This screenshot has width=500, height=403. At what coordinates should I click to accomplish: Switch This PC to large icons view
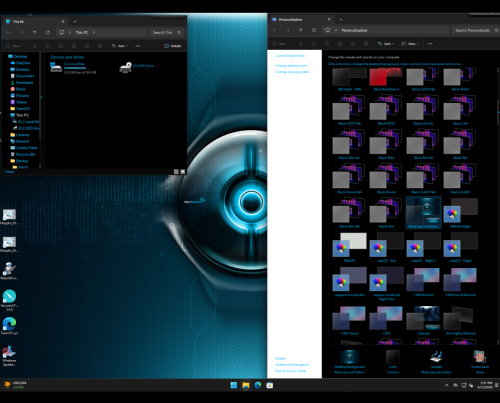(x=183, y=172)
